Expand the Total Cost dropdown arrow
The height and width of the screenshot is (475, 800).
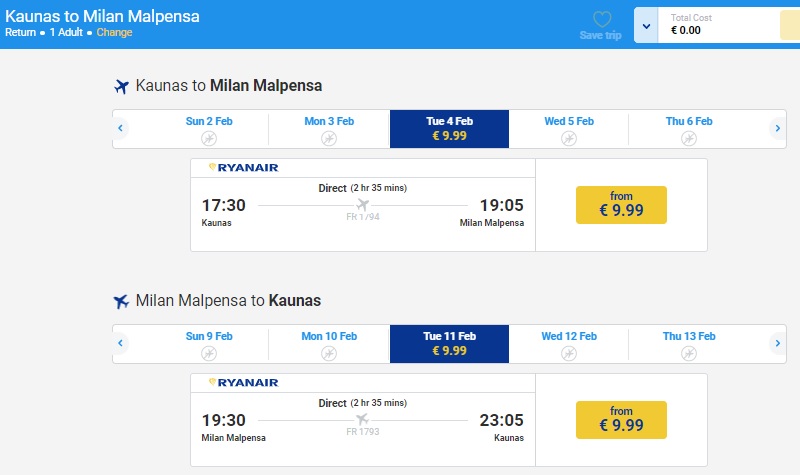645,25
